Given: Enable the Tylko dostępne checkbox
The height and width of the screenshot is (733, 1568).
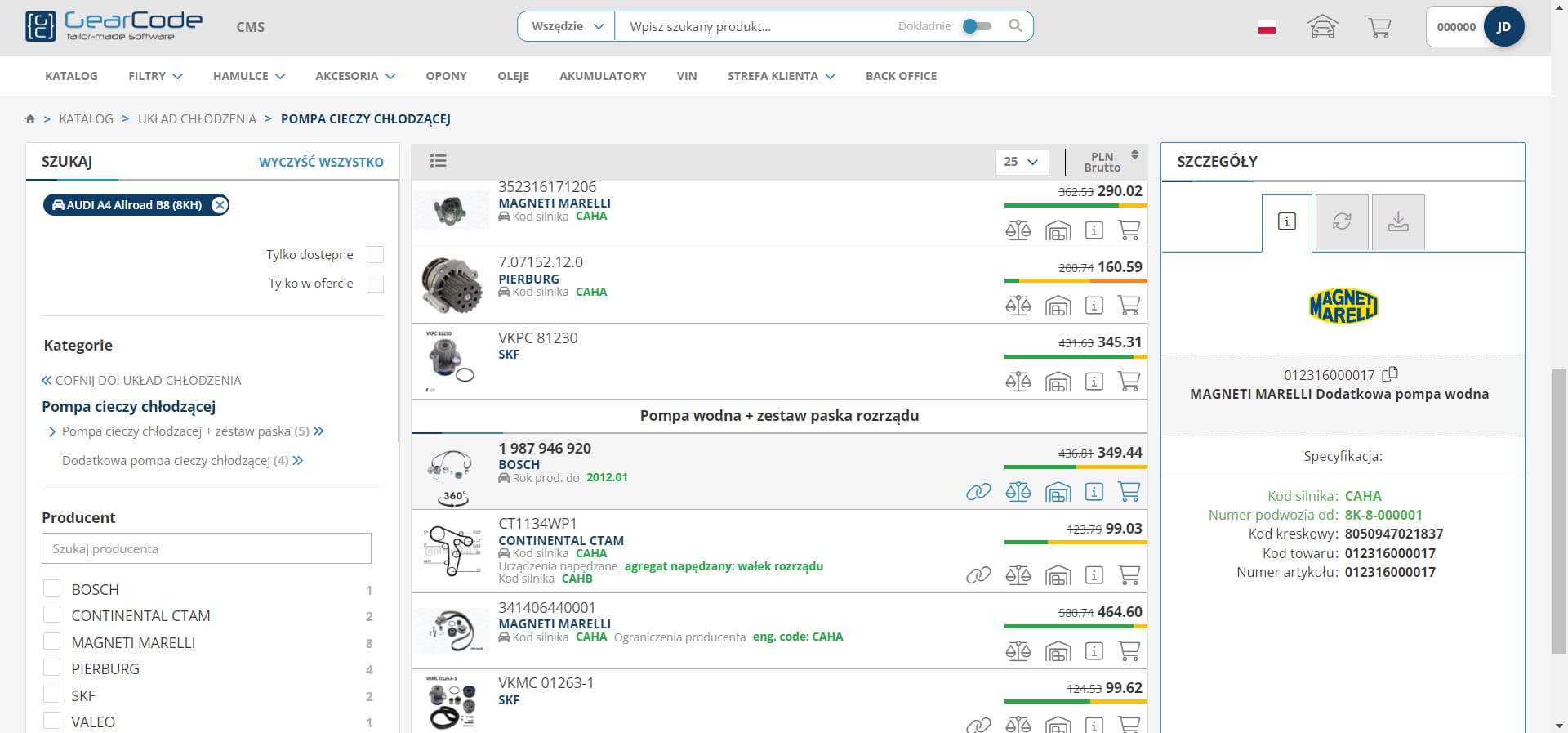Looking at the screenshot, I should (375, 255).
